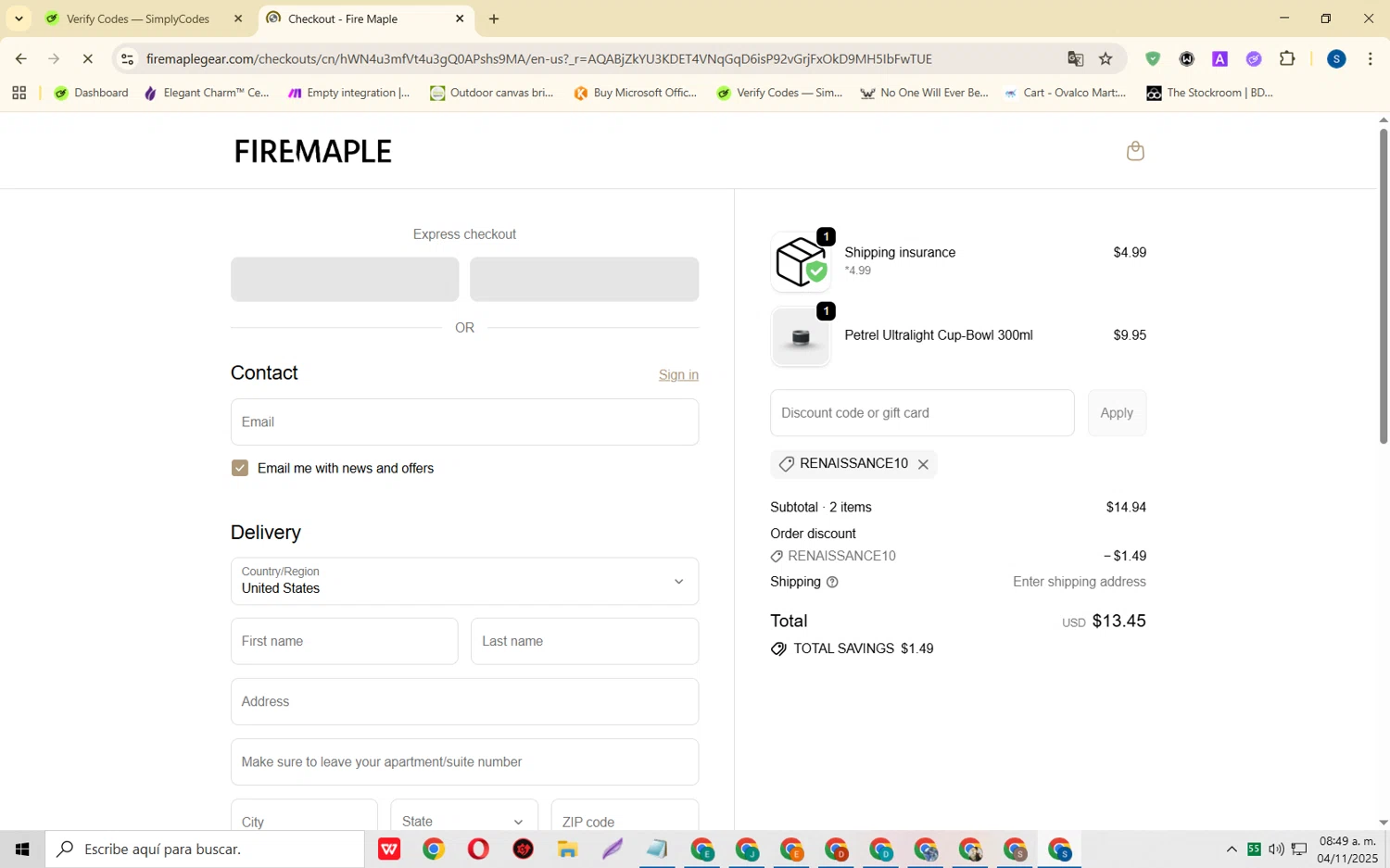Open the Elegant Charm bookmark
1390x868 pixels.
point(207,93)
